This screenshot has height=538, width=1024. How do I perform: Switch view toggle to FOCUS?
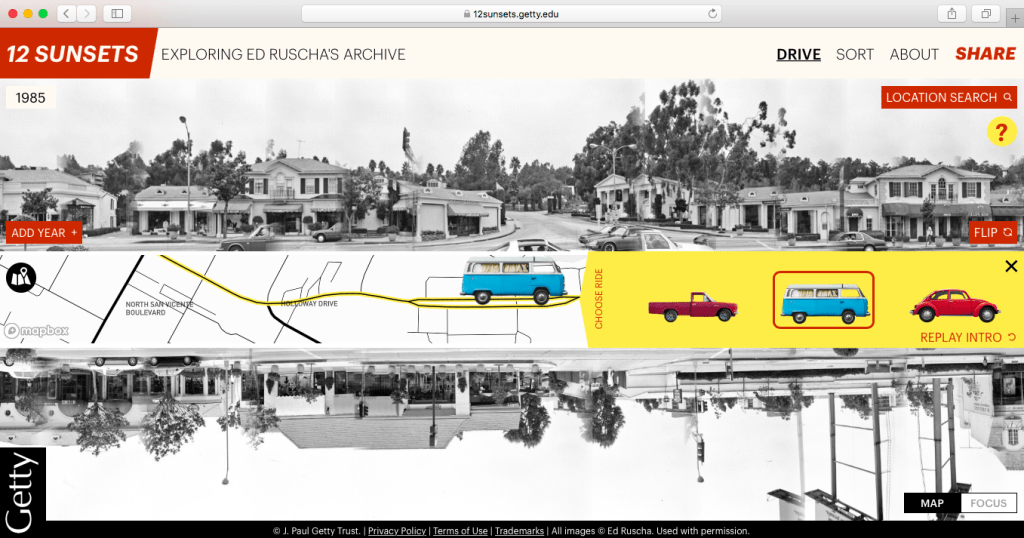(988, 503)
